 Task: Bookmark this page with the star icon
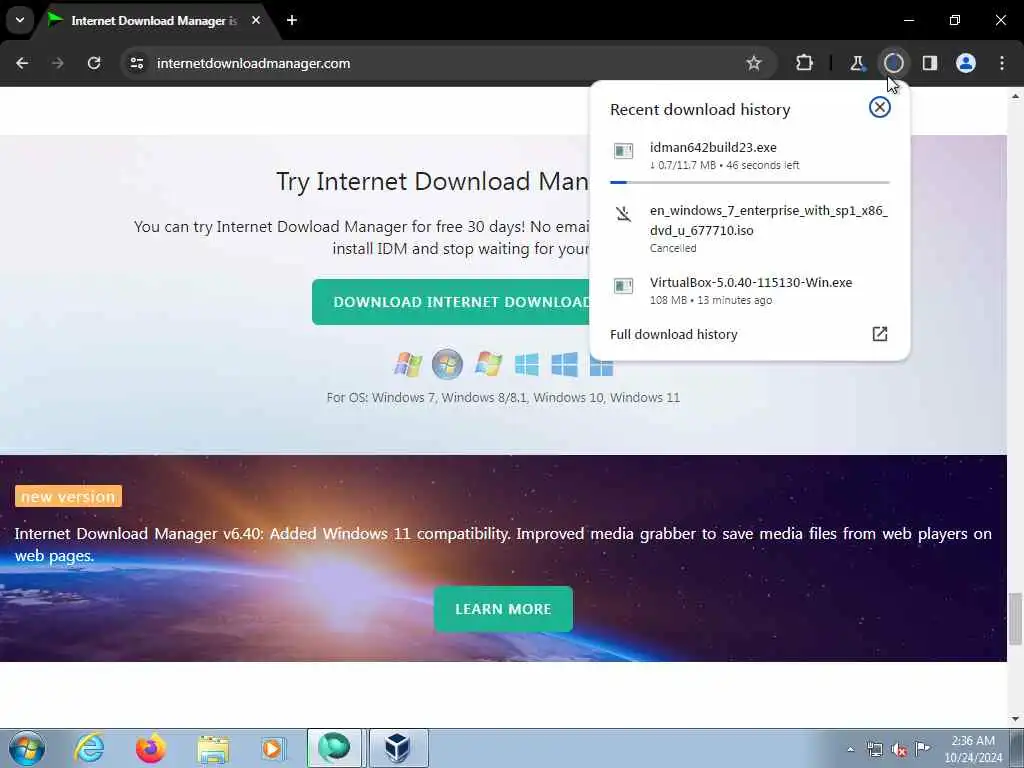(x=754, y=63)
